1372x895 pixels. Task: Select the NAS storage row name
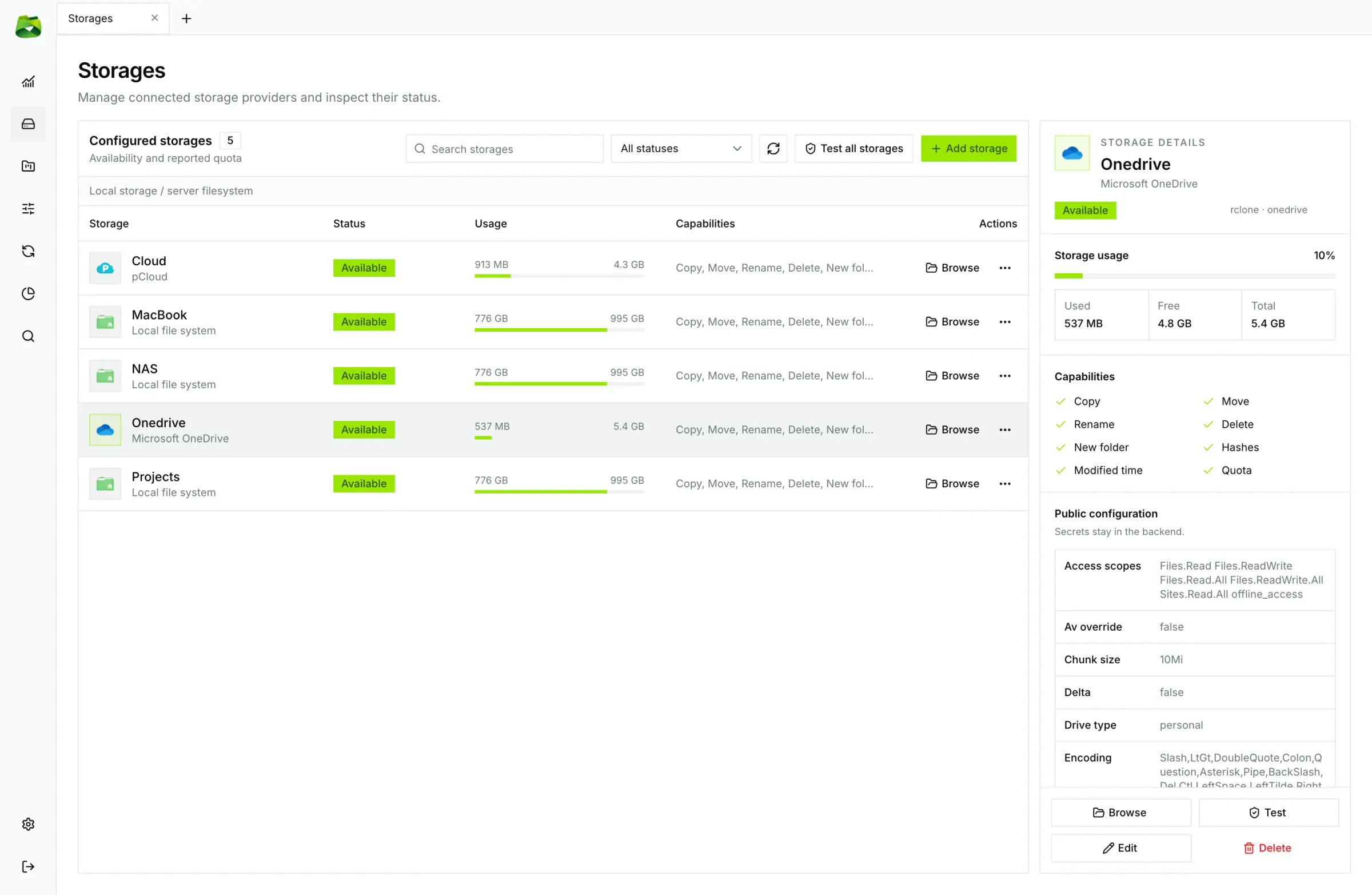(145, 368)
